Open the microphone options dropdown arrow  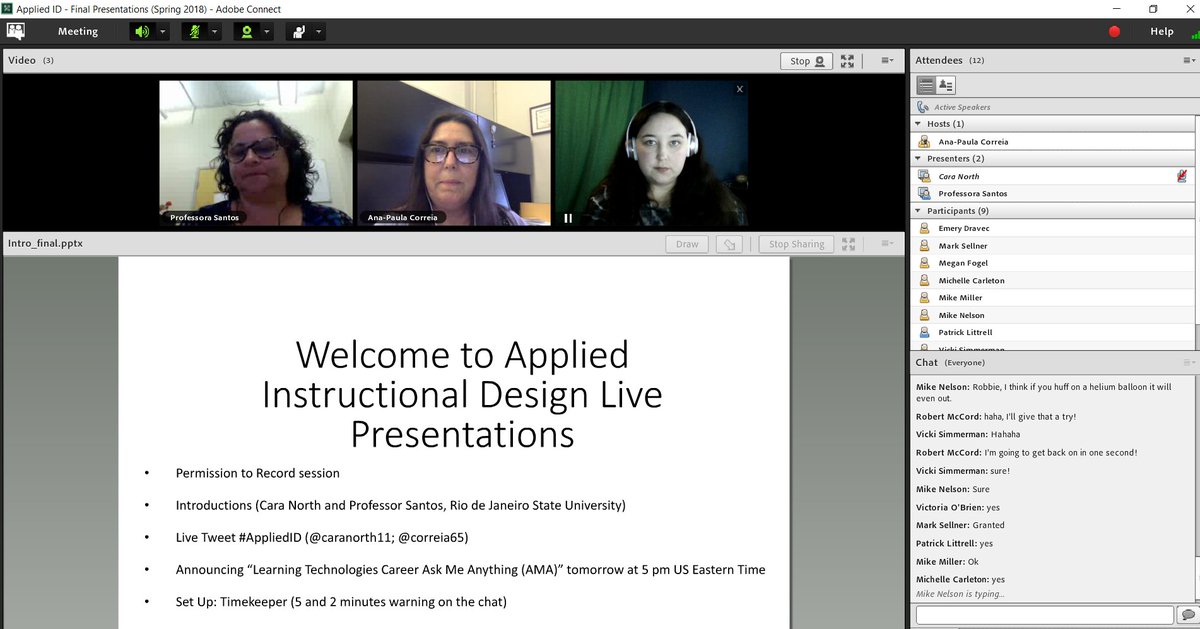pos(215,32)
